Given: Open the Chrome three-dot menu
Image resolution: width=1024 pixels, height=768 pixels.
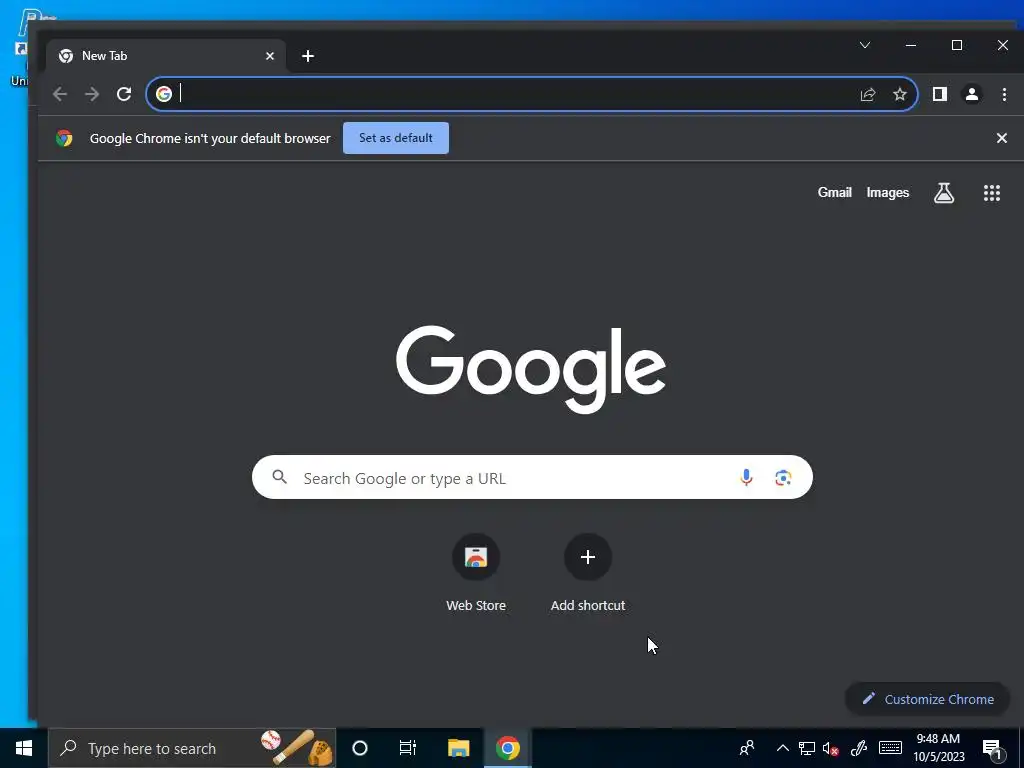Looking at the screenshot, I should pos(1004,94).
